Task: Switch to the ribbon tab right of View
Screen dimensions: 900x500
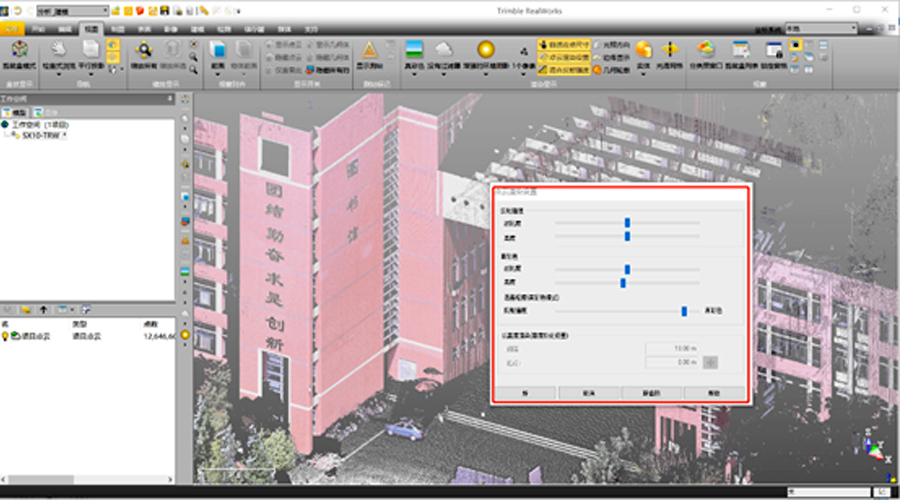Action: click(119, 29)
